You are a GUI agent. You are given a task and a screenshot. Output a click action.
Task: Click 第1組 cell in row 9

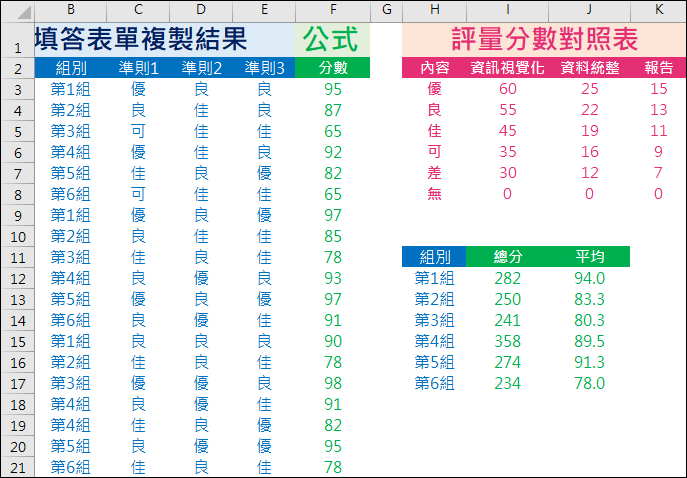(x=71, y=215)
